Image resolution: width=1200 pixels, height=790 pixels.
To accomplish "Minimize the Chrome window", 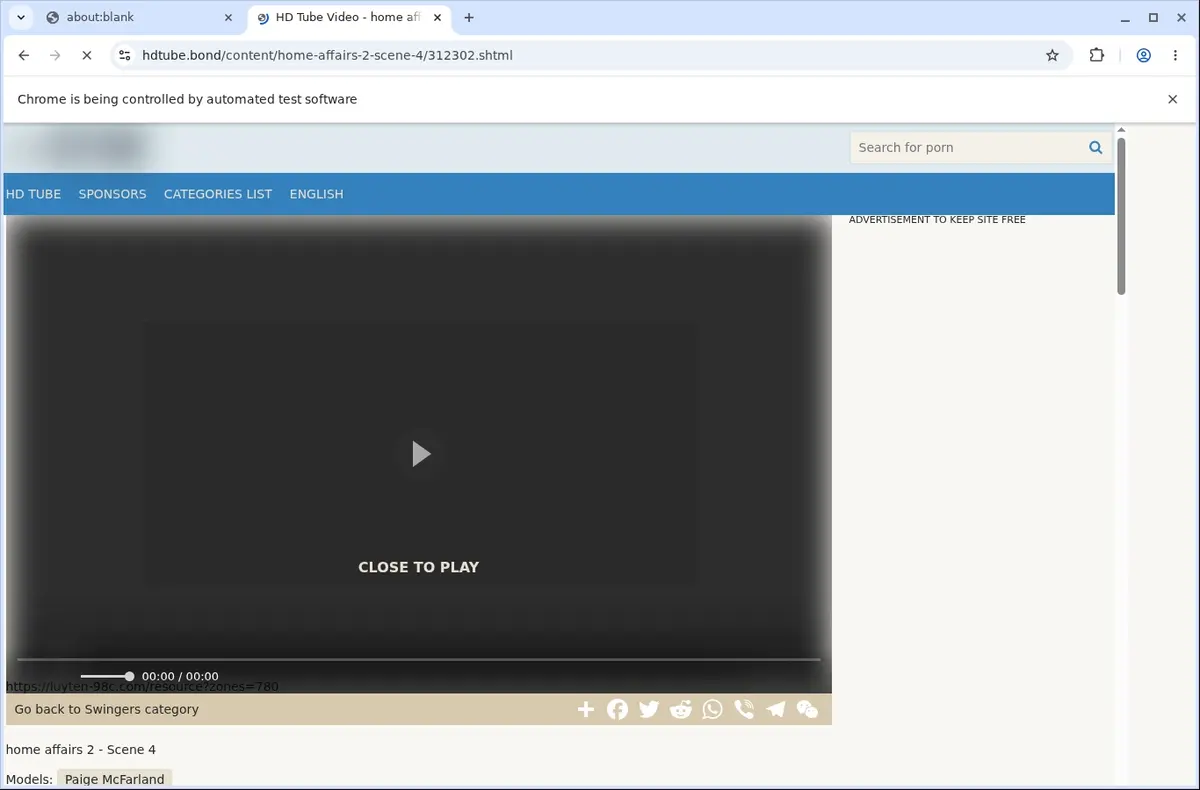I will [x=1125, y=17].
